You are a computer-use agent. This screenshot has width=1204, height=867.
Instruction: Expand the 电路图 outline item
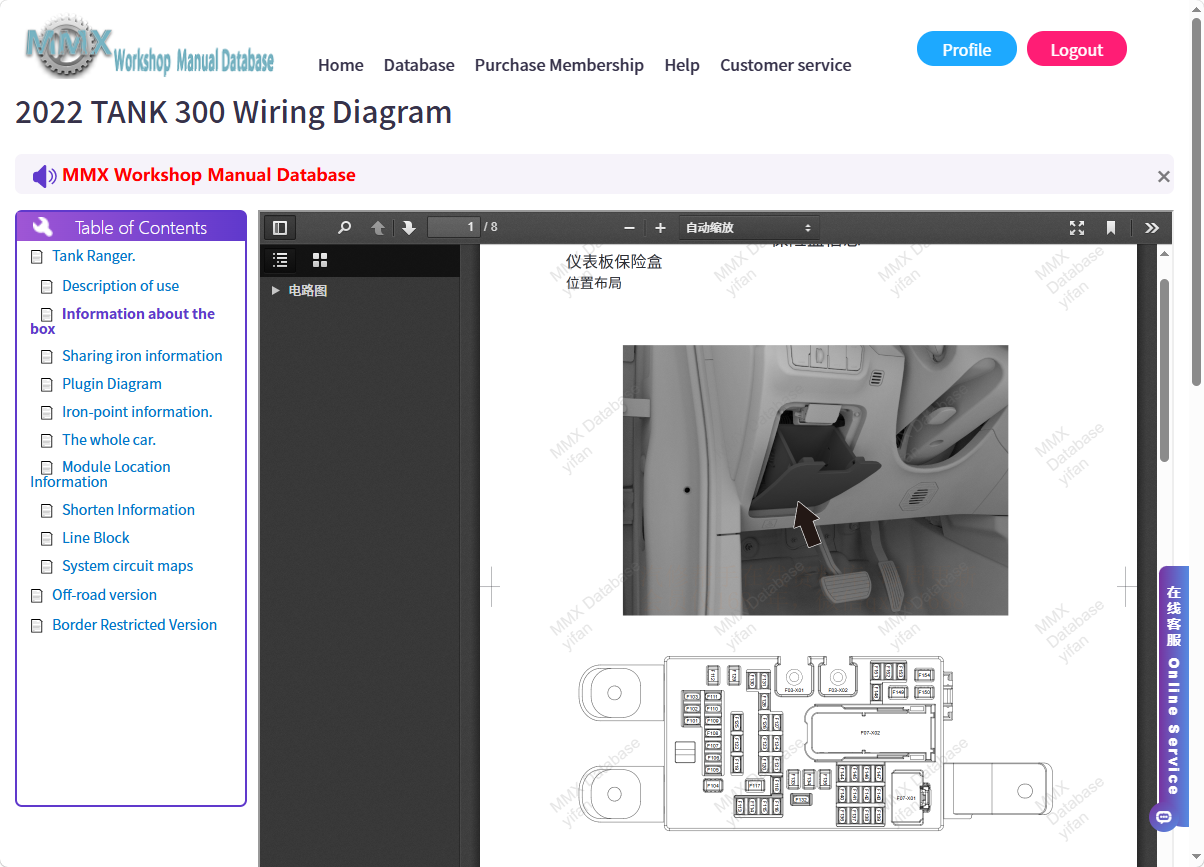point(275,291)
